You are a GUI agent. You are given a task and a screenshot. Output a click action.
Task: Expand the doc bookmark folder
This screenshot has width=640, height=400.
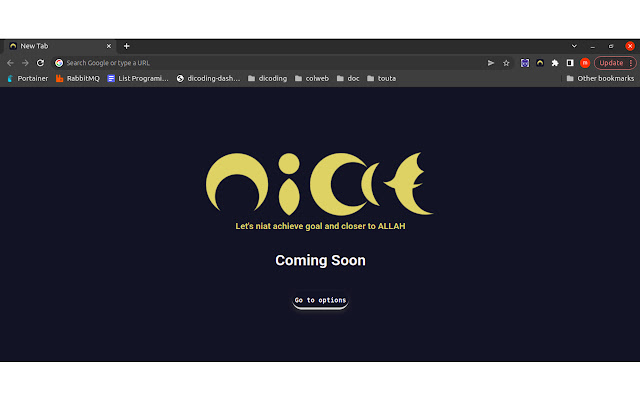[348, 78]
